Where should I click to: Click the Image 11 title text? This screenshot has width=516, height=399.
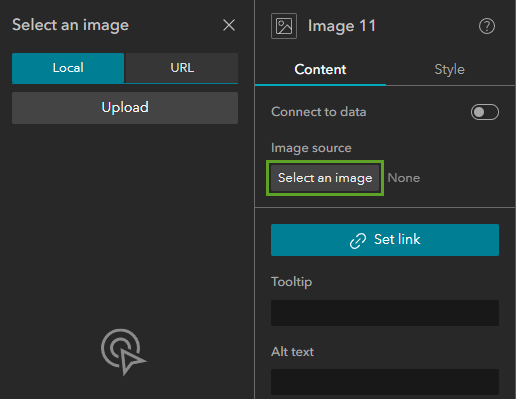coord(342,26)
